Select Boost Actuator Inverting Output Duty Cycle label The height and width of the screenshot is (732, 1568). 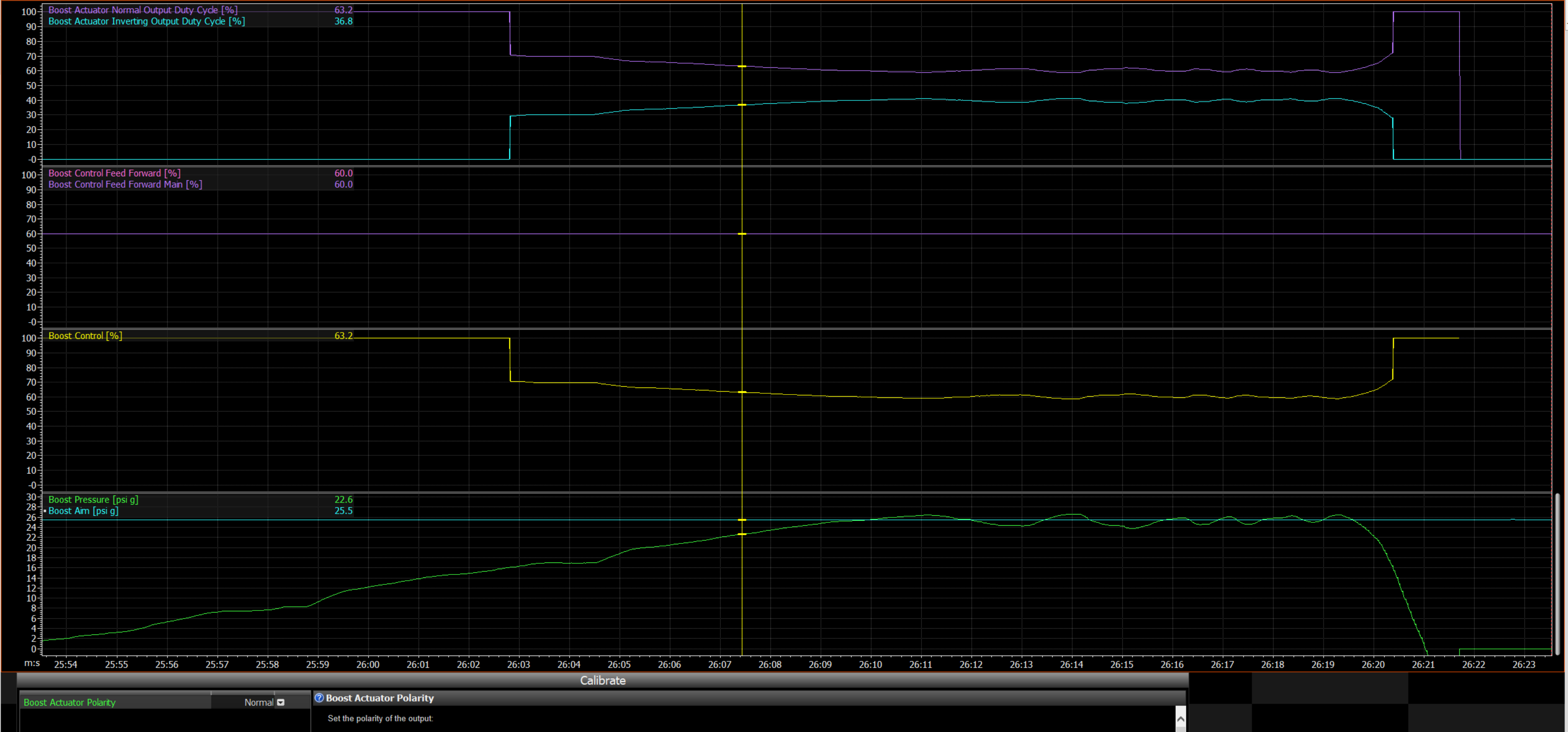click(147, 21)
